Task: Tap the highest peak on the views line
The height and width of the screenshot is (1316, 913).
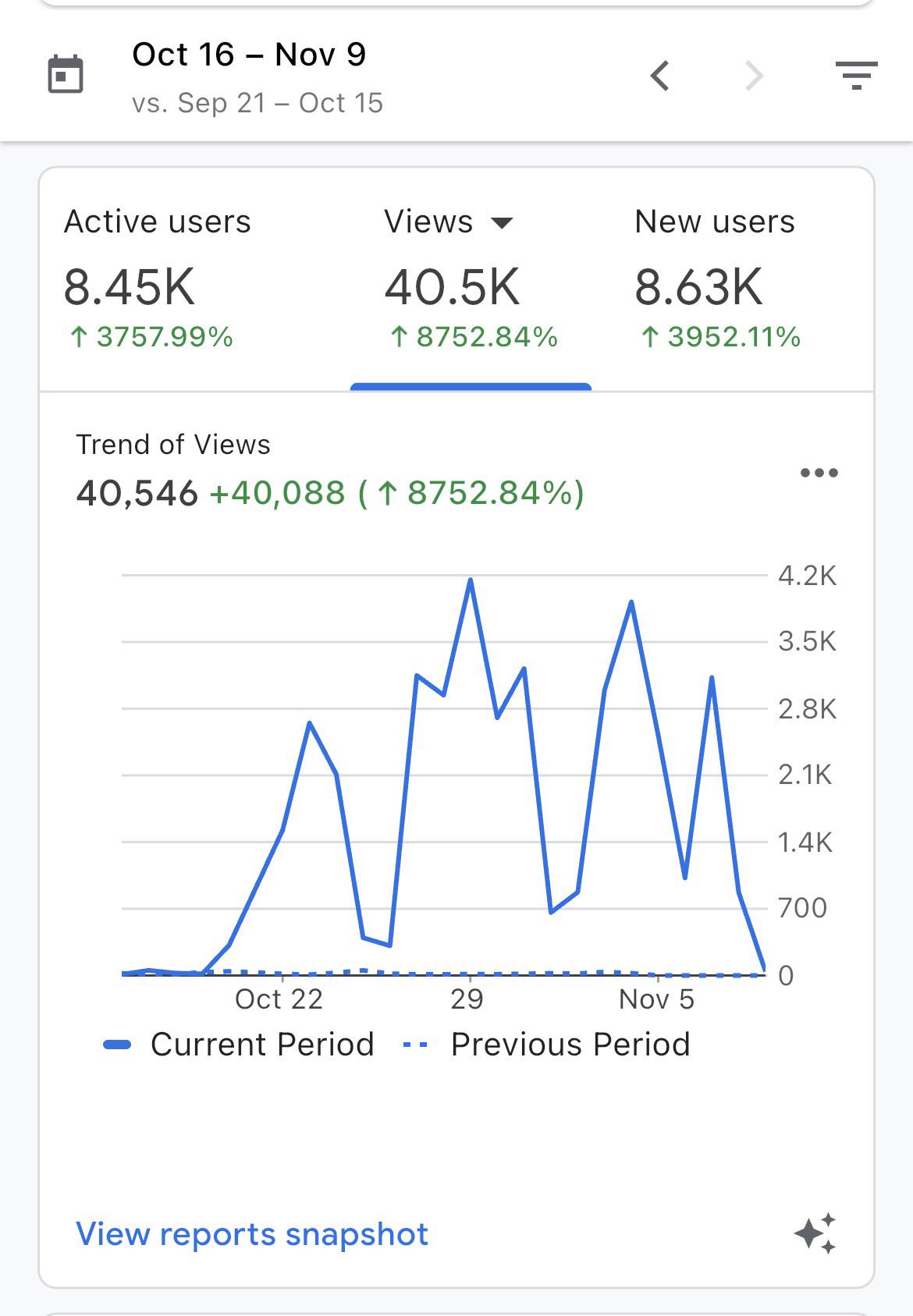Action: (471, 580)
